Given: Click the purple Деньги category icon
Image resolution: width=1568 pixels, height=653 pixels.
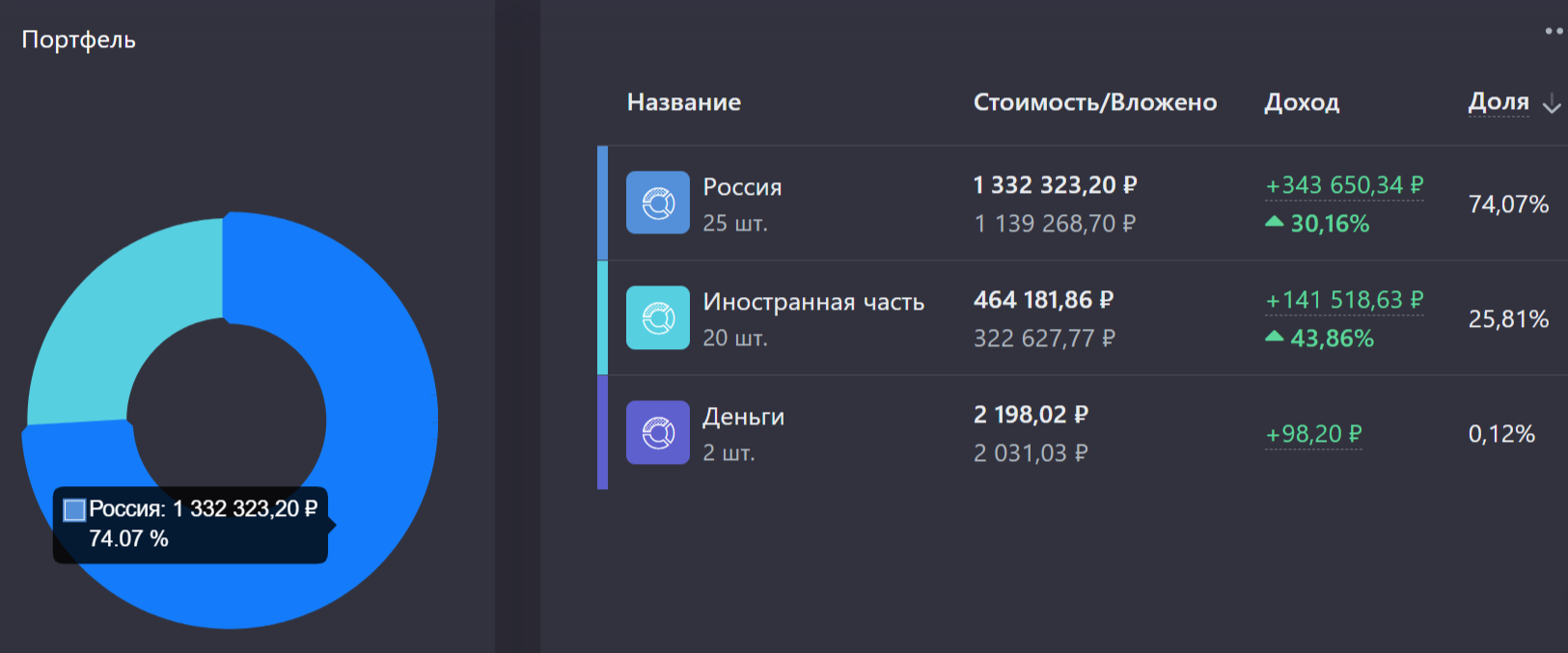Looking at the screenshot, I should pos(658,432).
